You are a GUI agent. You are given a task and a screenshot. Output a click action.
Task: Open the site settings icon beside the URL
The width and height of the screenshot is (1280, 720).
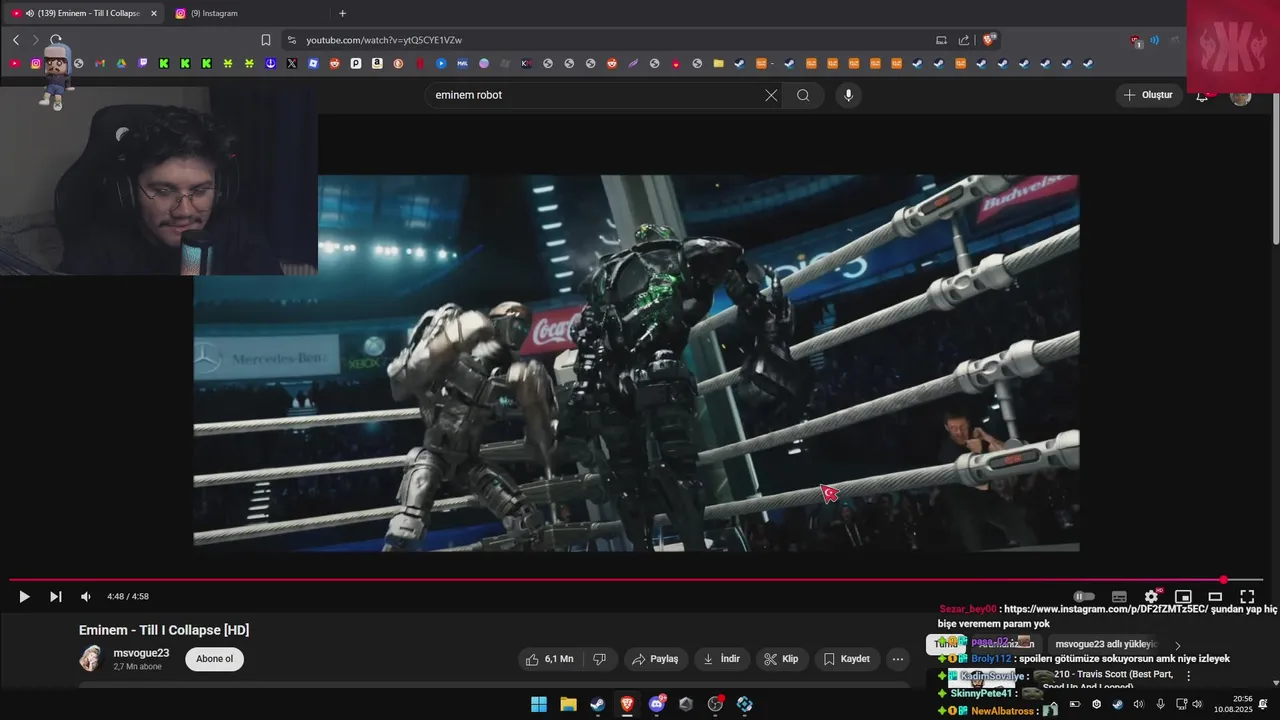[x=292, y=40]
